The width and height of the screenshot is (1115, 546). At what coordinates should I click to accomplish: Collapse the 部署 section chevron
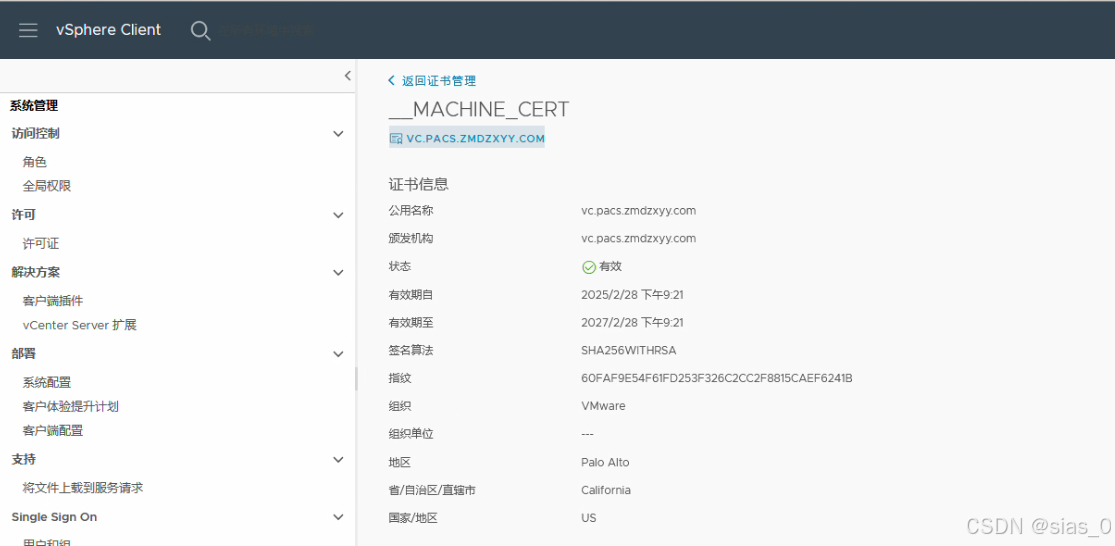(338, 354)
